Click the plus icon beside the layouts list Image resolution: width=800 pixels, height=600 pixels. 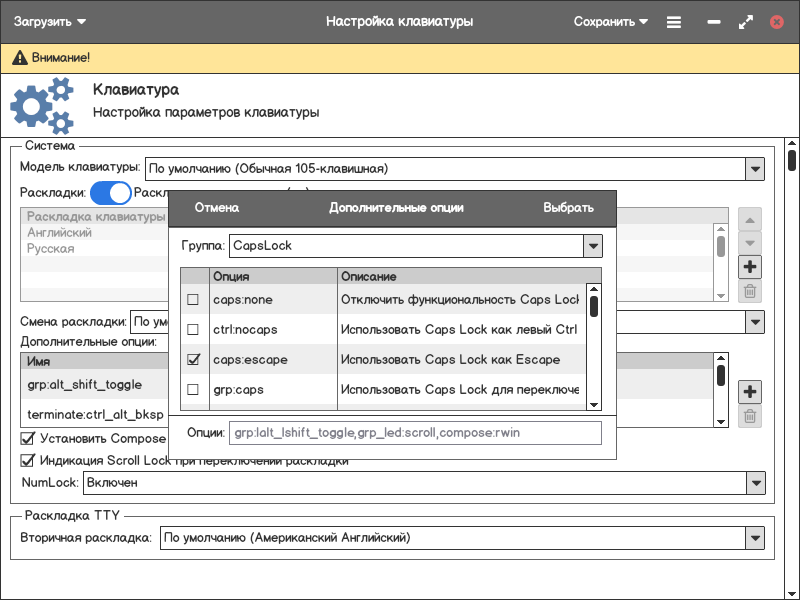[x=750, y=267]
